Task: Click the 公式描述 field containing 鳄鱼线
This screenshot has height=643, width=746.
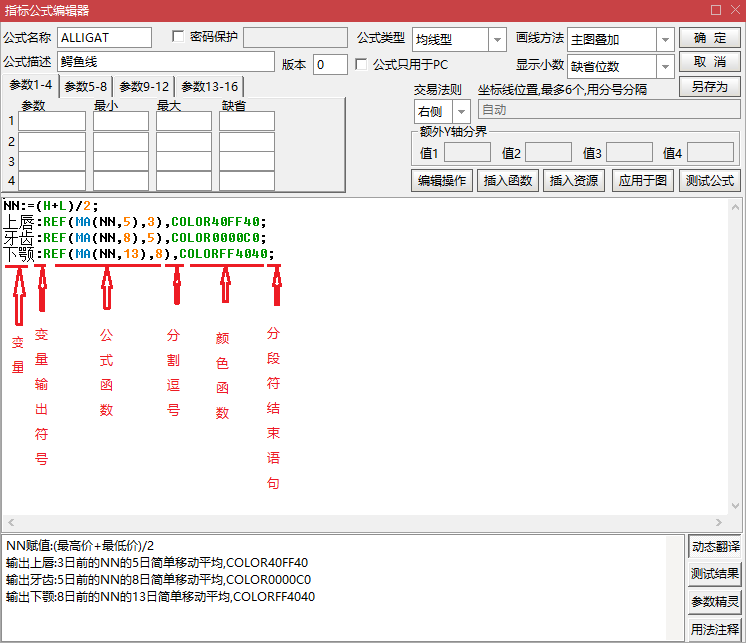Action: point(165,63)
